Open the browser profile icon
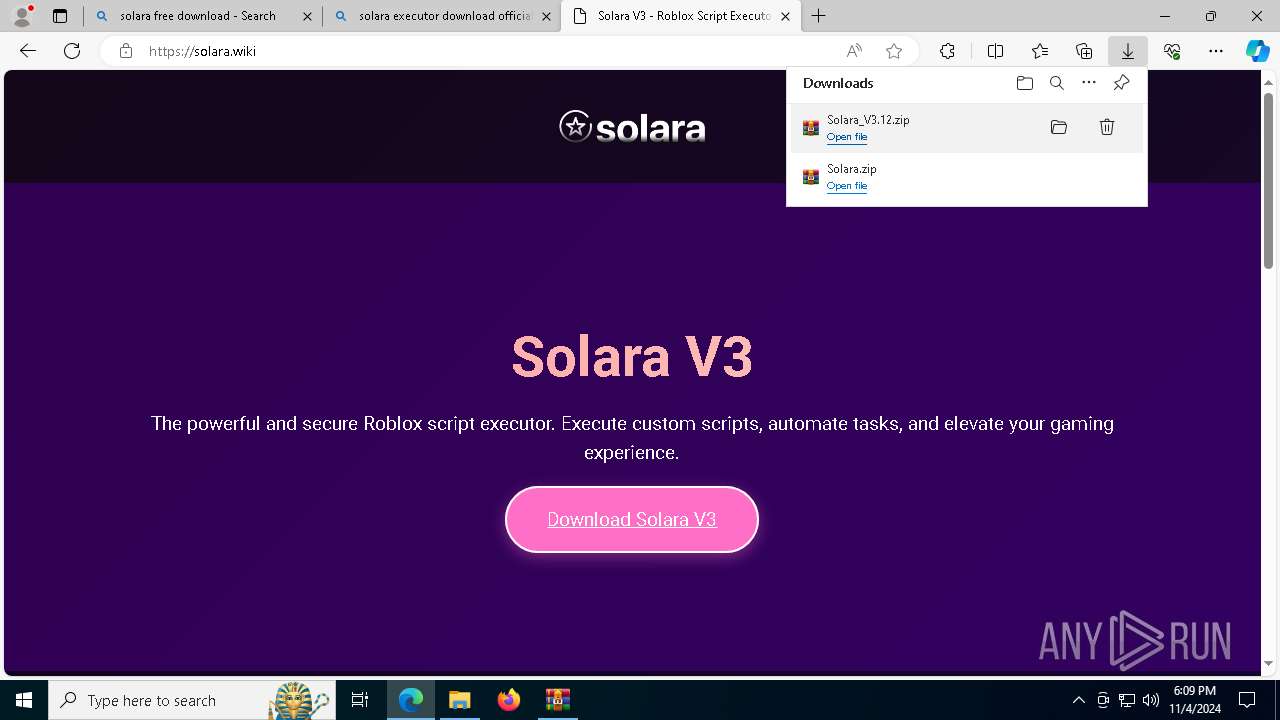The width and height of the screenshot is (1280, 720). [x=22, y=16]
